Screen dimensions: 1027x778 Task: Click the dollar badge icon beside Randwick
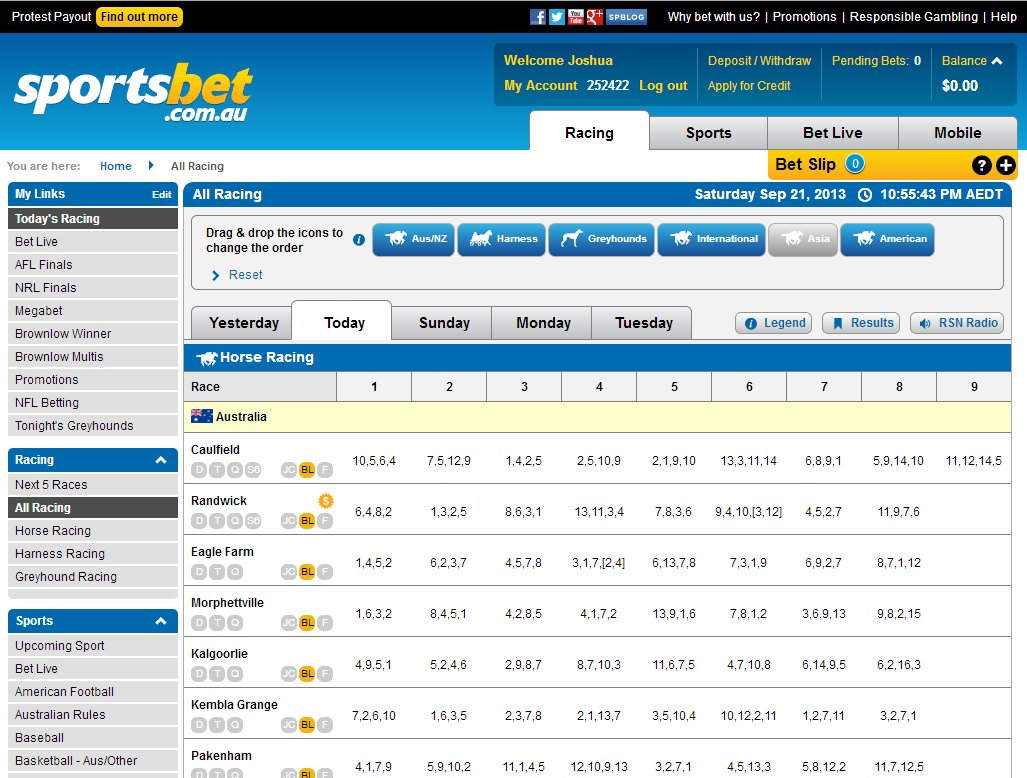click(326, 501)
